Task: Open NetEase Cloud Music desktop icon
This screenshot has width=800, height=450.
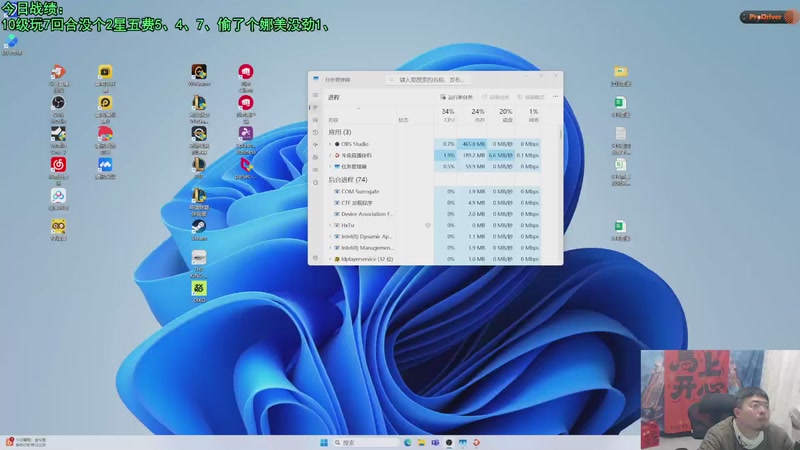Action: 59,165
